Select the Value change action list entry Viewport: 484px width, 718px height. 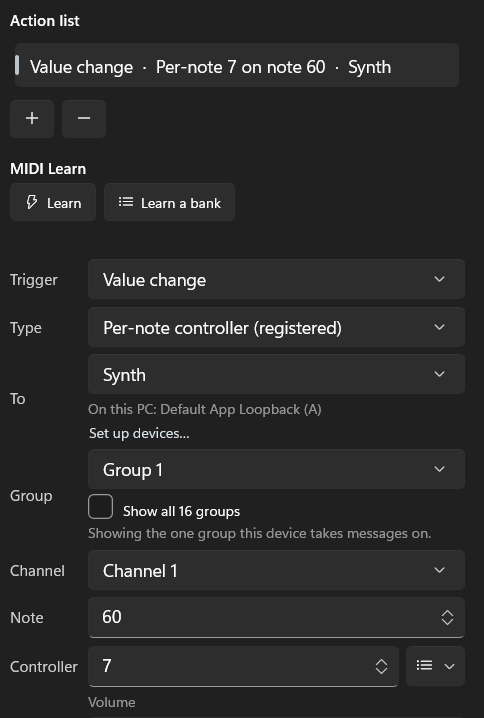237,65
